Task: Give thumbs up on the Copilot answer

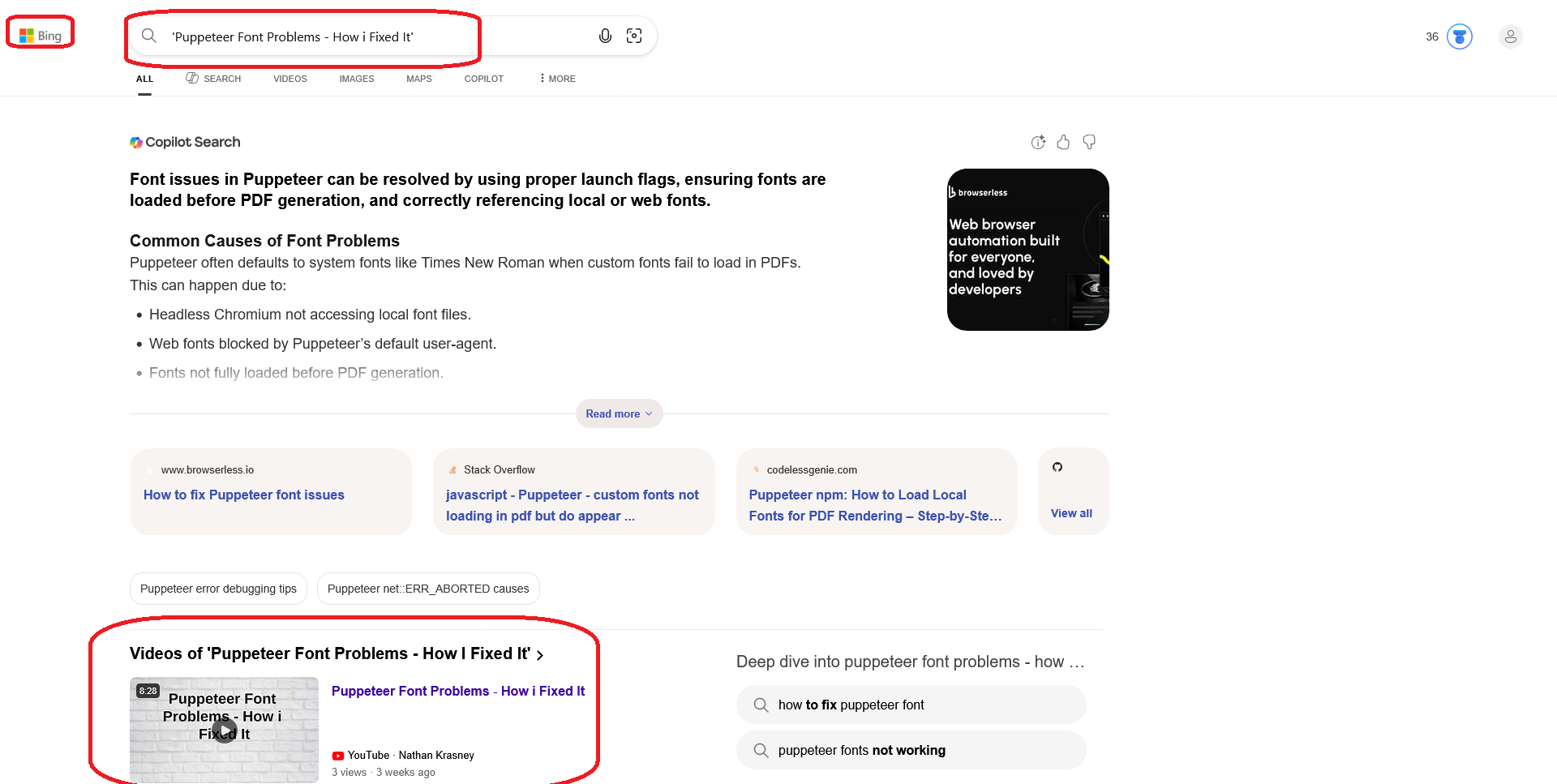Action: click(x=1063, y=142)
